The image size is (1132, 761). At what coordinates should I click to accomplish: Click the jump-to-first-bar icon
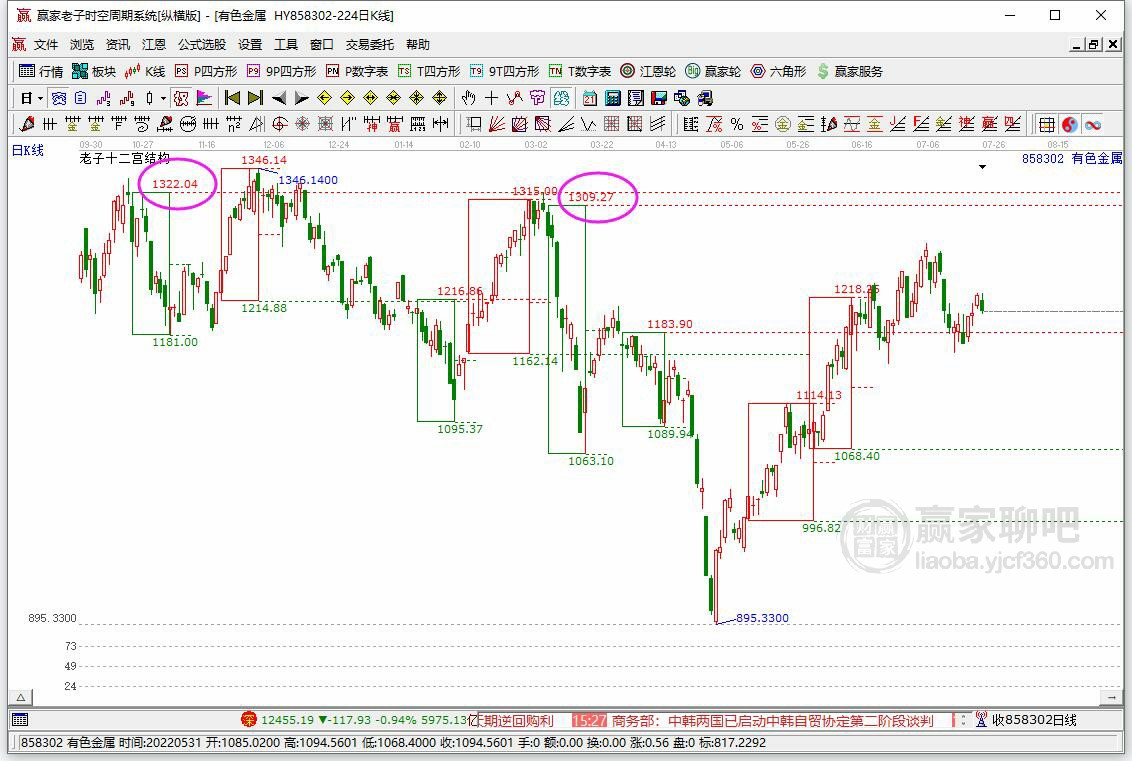(232, 98)
